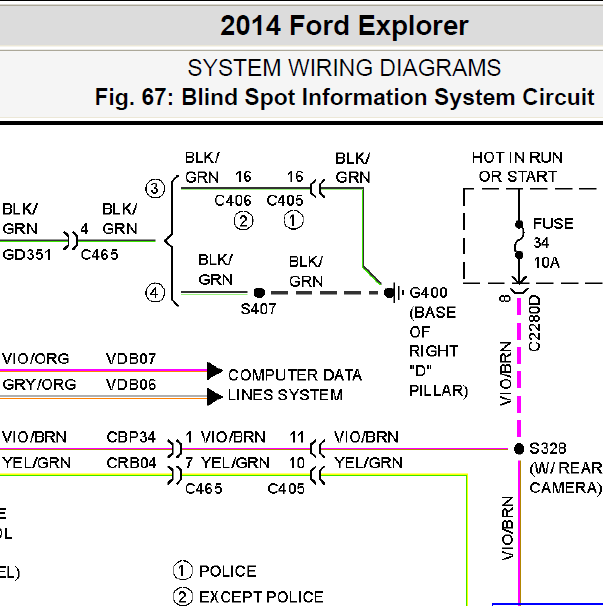
Task: Click the S407 splice dot
Action: [x=259, y=293]
